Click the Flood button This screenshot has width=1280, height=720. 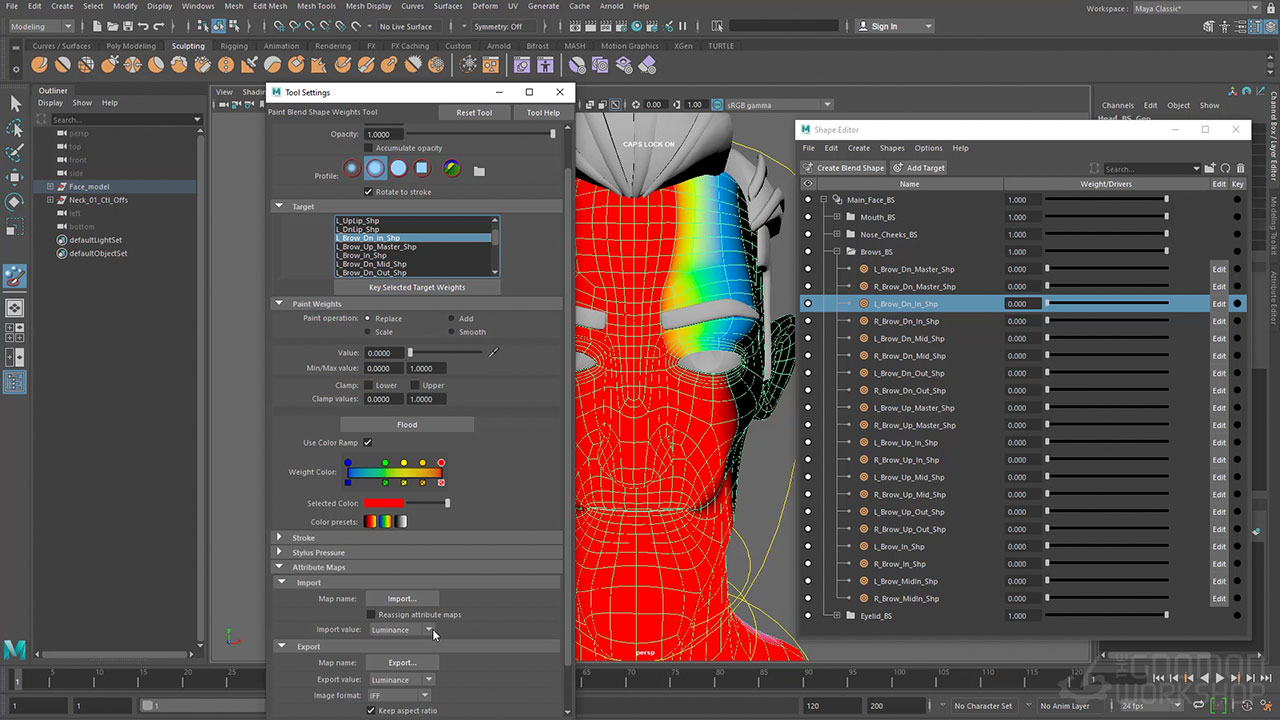click(x=407, y=425)
